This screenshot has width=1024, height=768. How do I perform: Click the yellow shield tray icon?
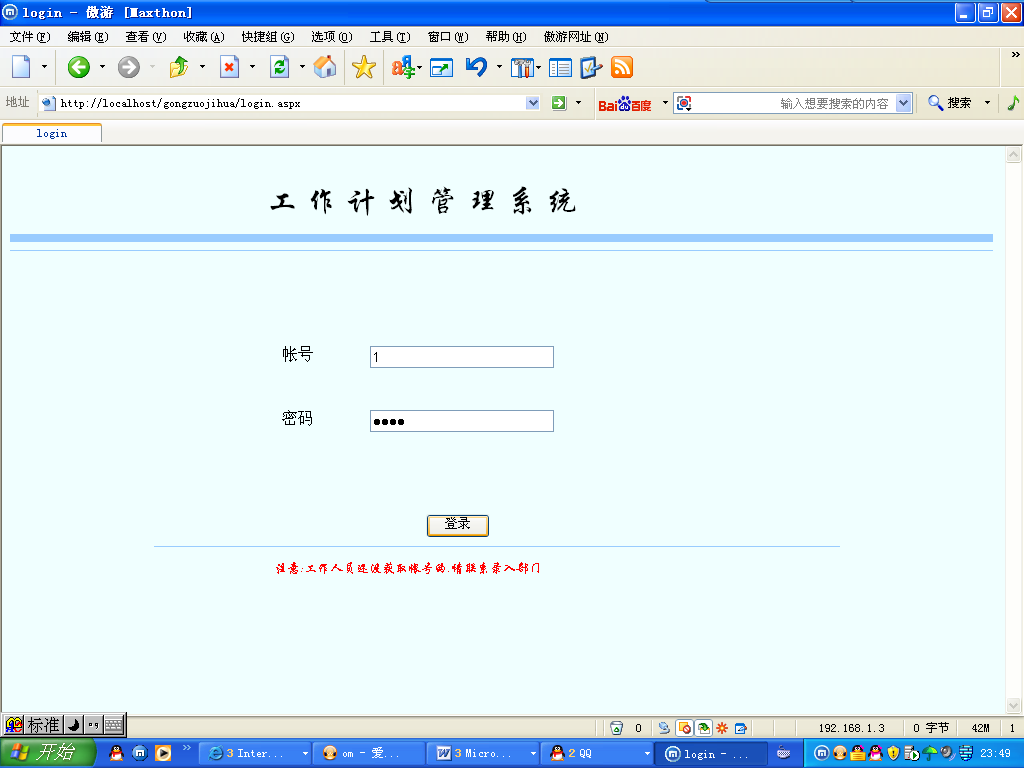(893, 754)
